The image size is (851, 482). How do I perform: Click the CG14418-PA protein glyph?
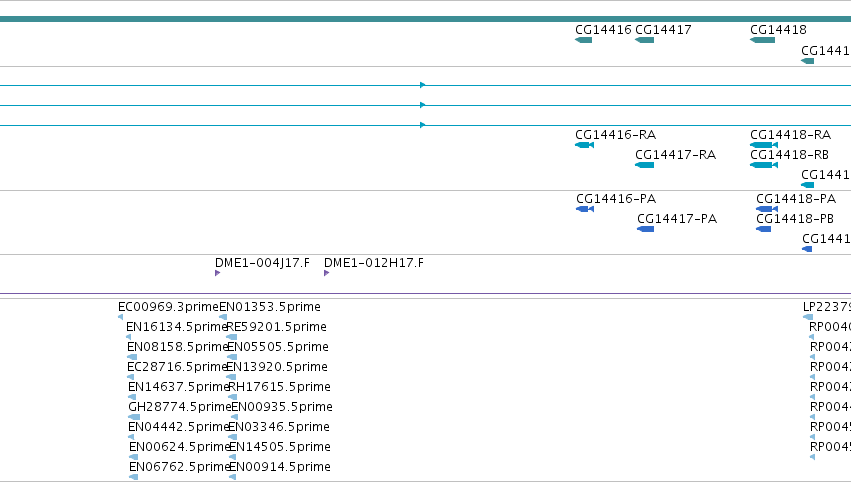[x=767, y=209]
